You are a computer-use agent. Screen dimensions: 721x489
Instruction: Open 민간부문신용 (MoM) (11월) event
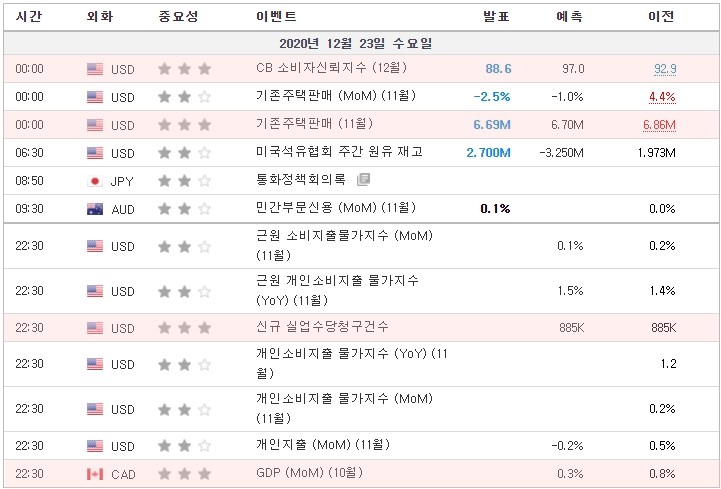[x=336, y=208]
